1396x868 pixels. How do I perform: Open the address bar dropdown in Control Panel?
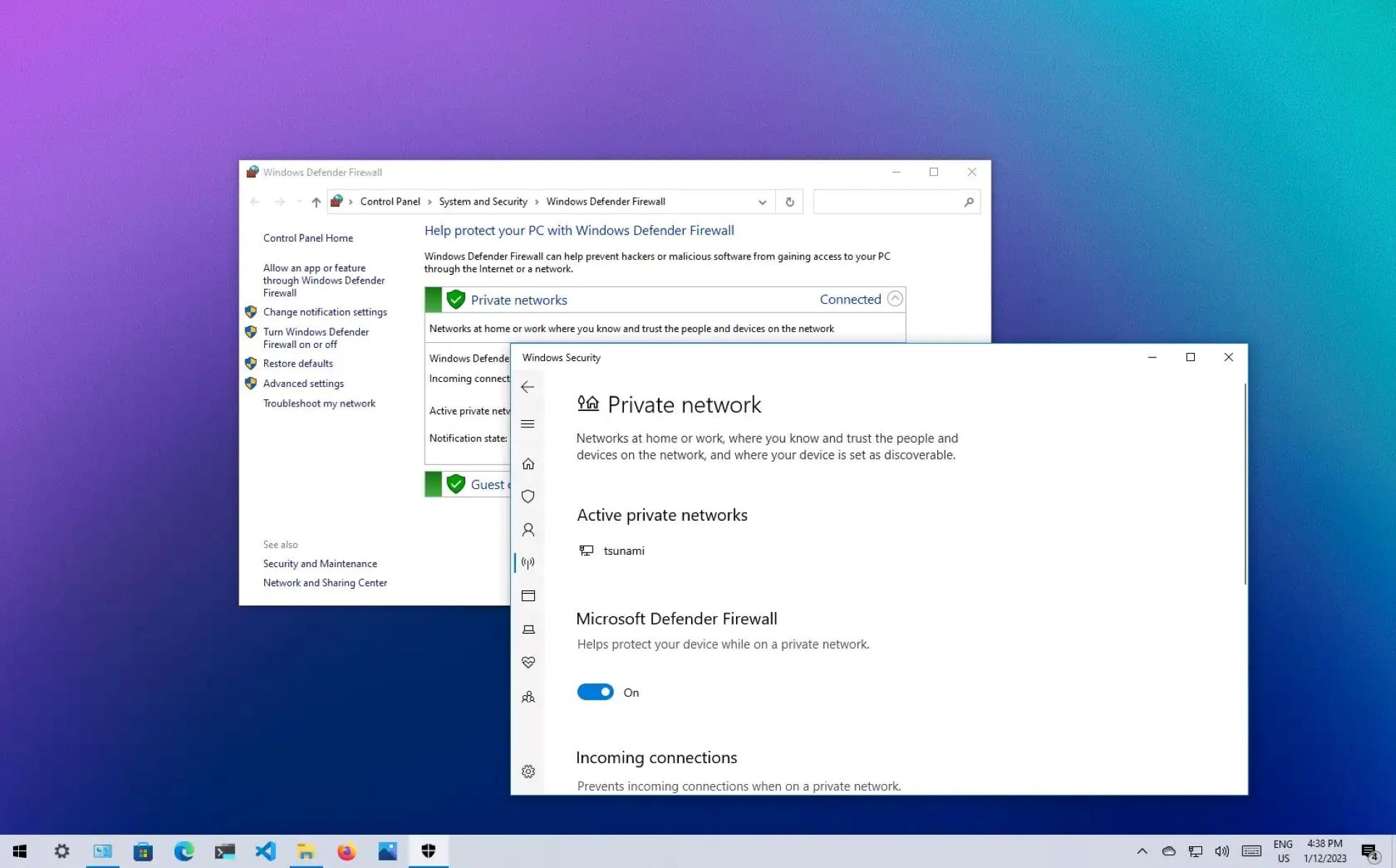pos(761,202)
